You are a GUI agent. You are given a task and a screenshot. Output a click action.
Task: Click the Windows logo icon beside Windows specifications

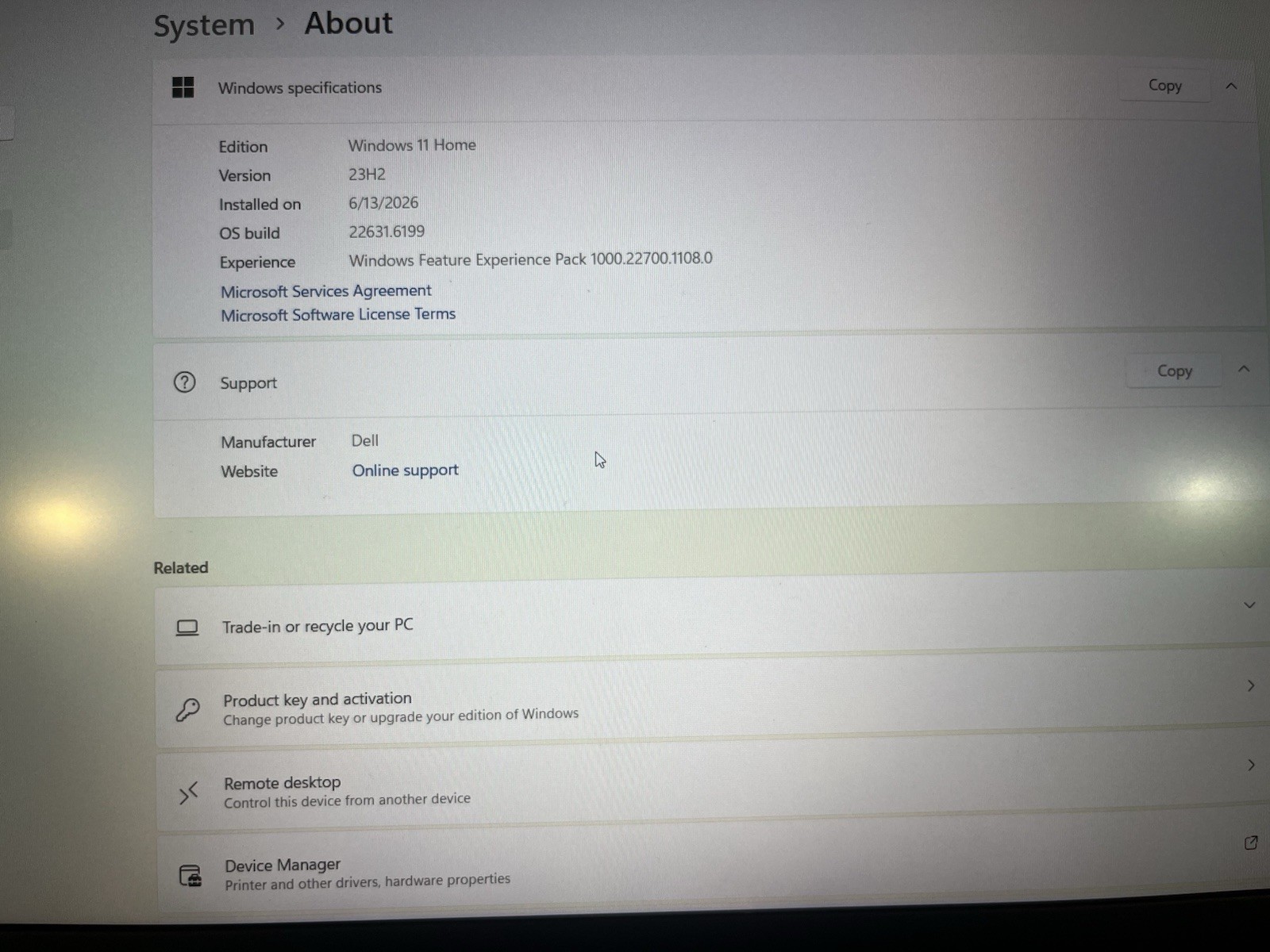click(183, 87)
